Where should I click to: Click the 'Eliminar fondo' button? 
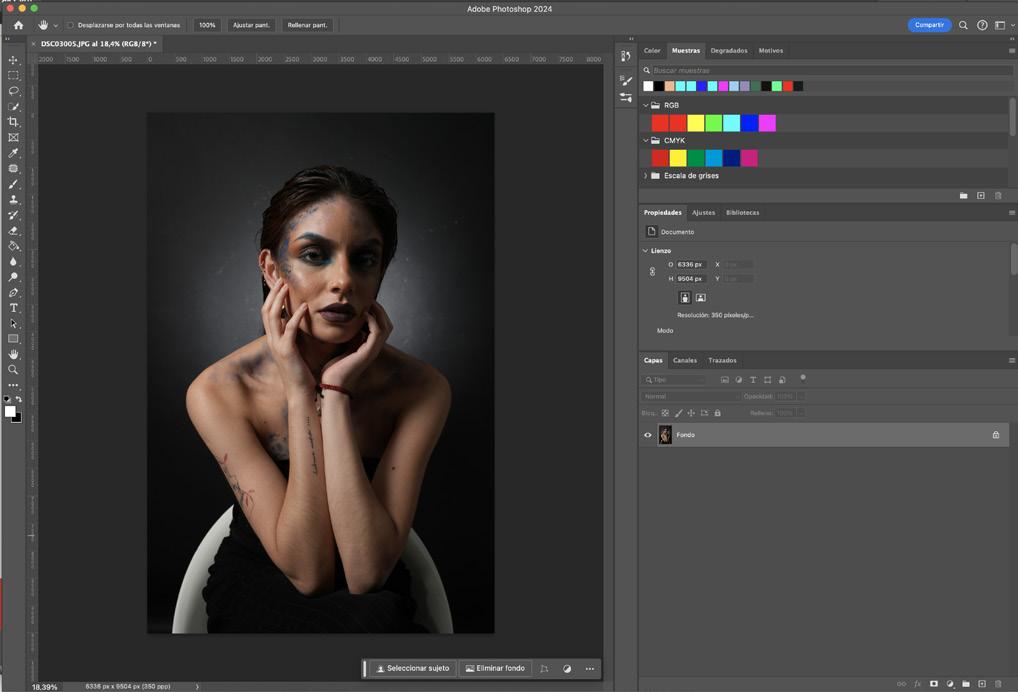point(495,668)
